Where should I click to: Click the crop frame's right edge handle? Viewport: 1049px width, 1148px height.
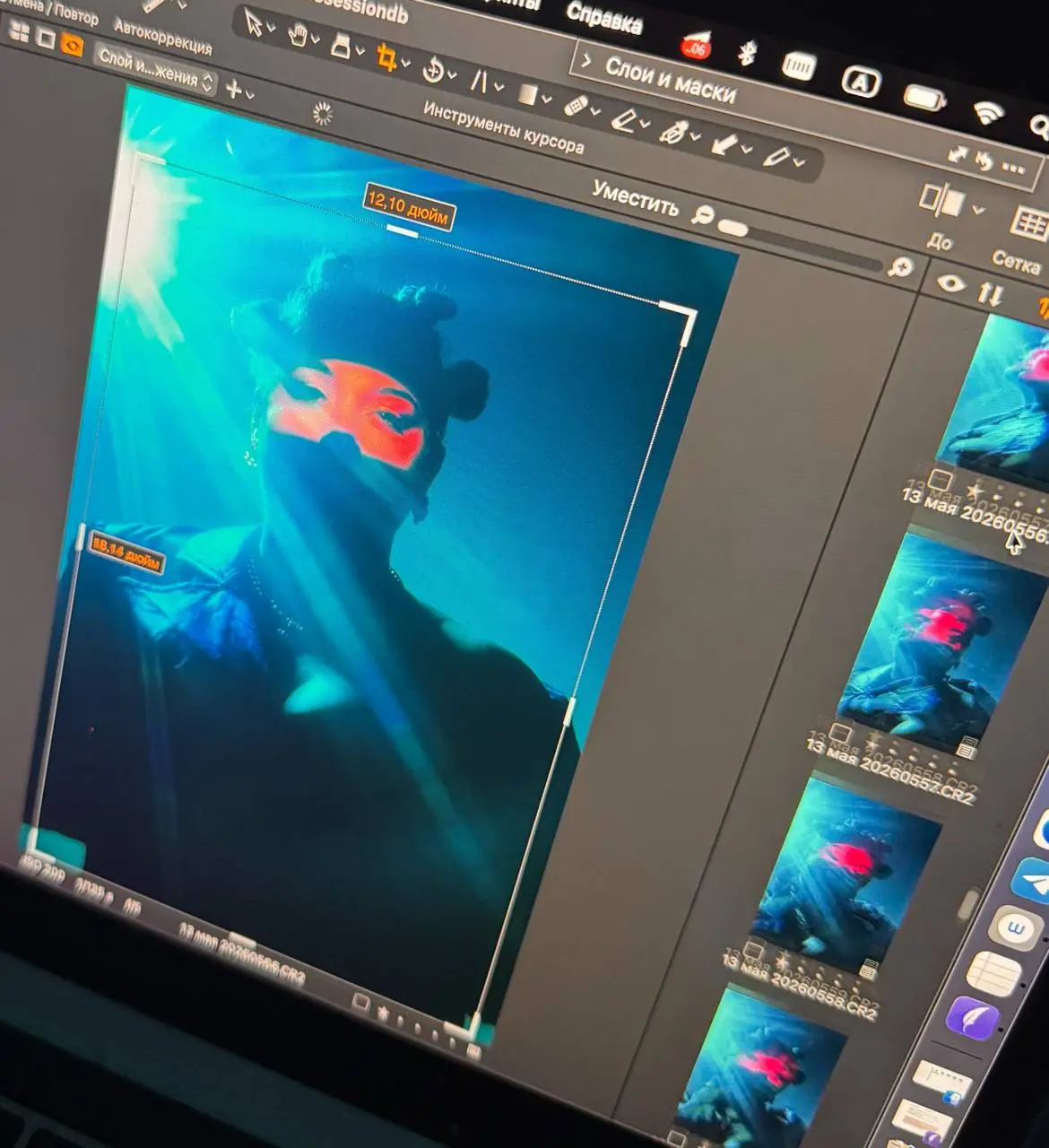568,712
